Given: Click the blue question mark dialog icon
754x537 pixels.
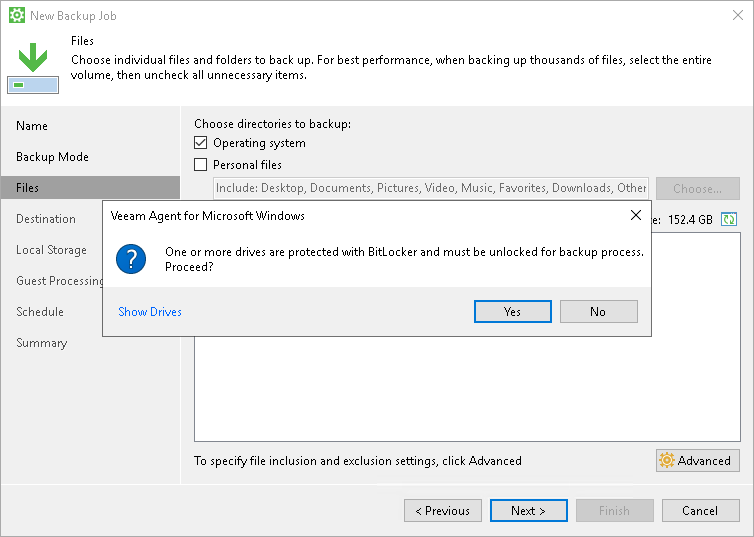Looking at the screenshot, I should coord(131,259).
